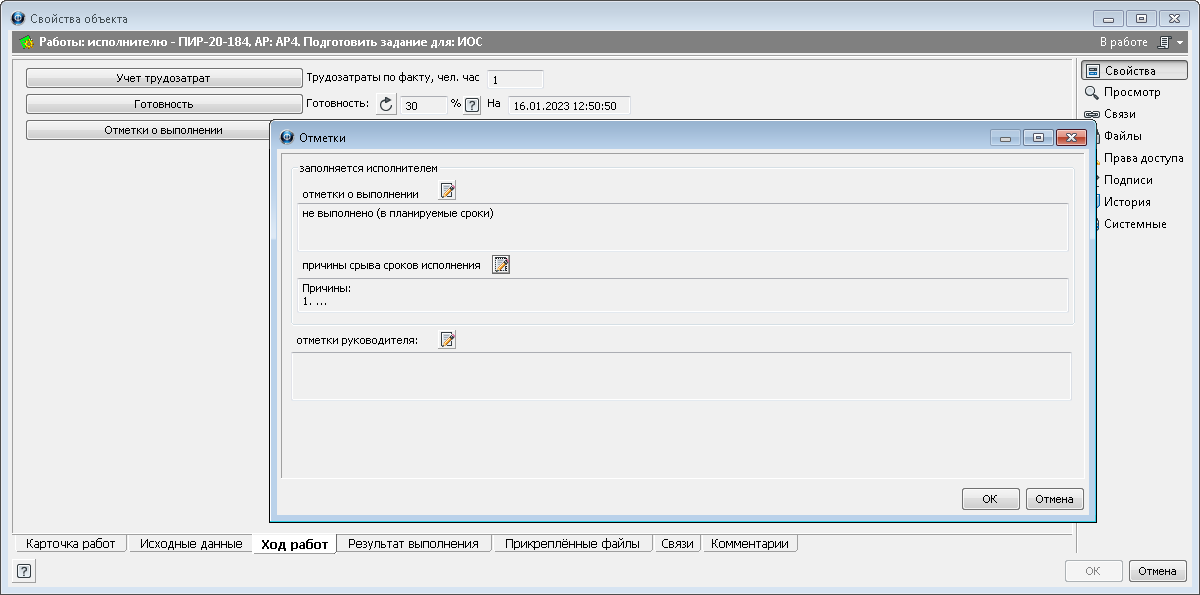This screenshot has width=1200, height=595.
Task: Expand the 'В работе' status dropdown arrow
Action: point(1181,43)
